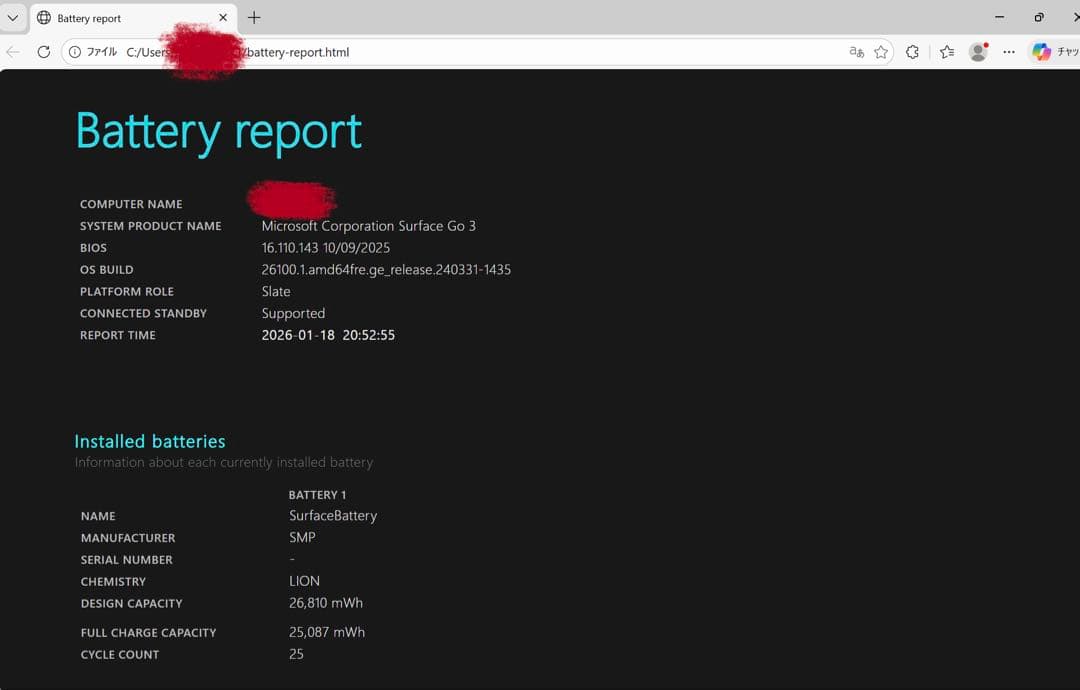Click the Battery report page heading

coord(217,130)
